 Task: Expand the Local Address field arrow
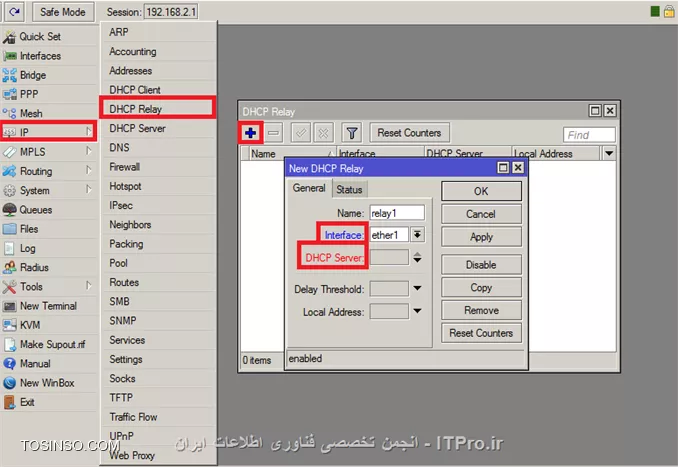(x=417, y=310)
